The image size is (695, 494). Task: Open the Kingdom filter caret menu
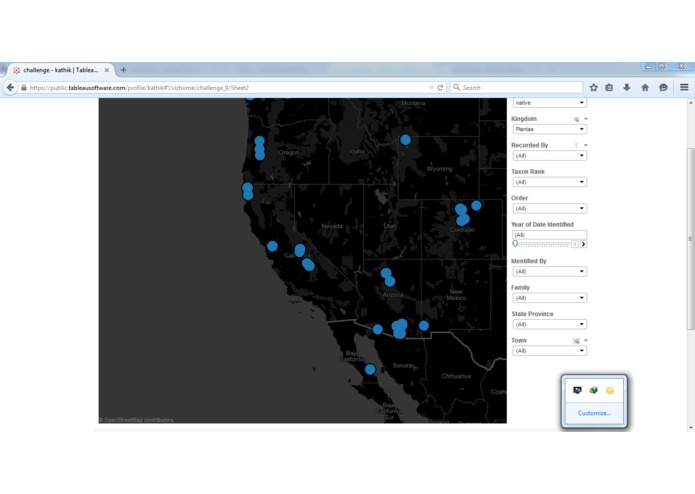[586, 119]
